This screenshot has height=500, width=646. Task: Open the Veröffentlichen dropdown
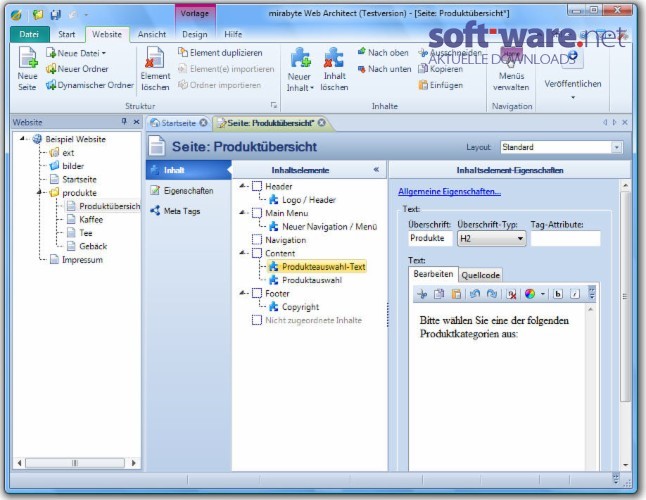tap(573, 98)
